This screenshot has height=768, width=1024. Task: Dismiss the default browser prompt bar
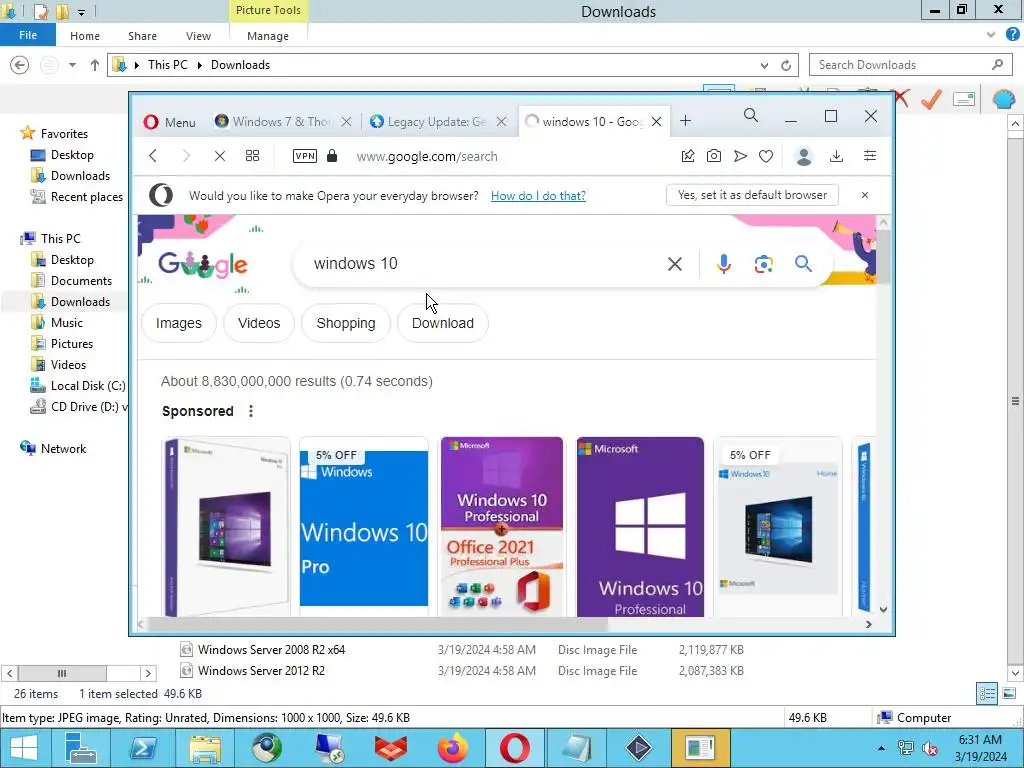pyautogui.click(x=865, y=195)
